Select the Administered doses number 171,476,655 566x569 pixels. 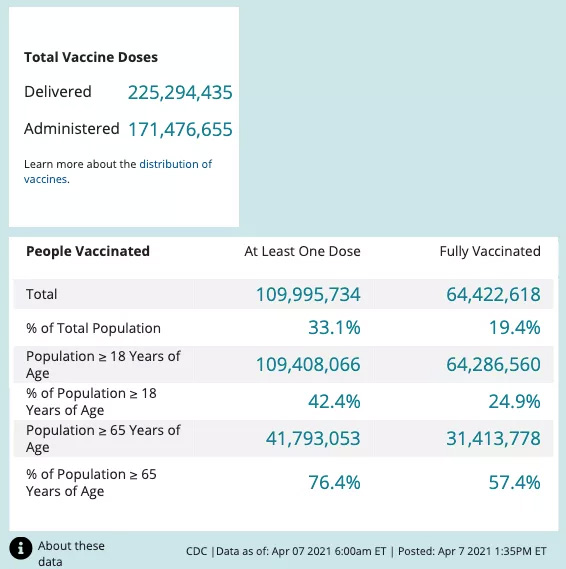(180, 130)
